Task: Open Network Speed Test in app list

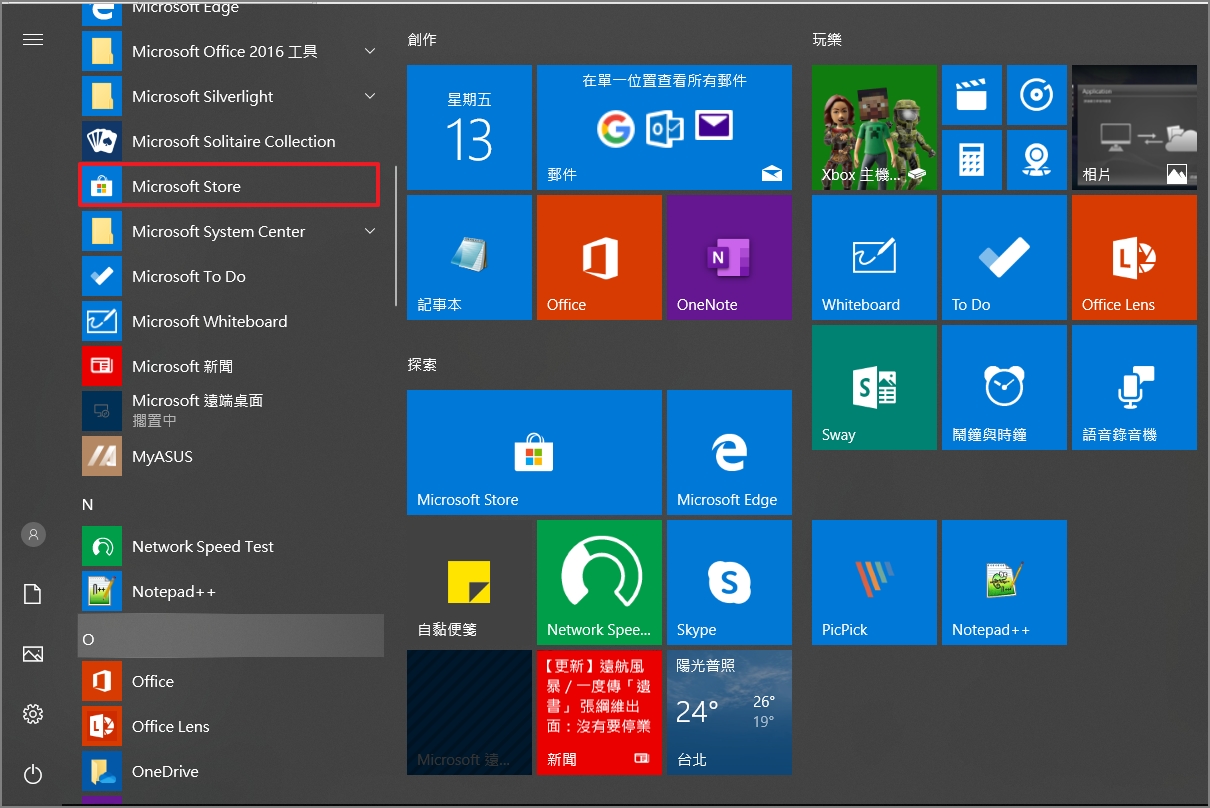Action: coord(231,546)
